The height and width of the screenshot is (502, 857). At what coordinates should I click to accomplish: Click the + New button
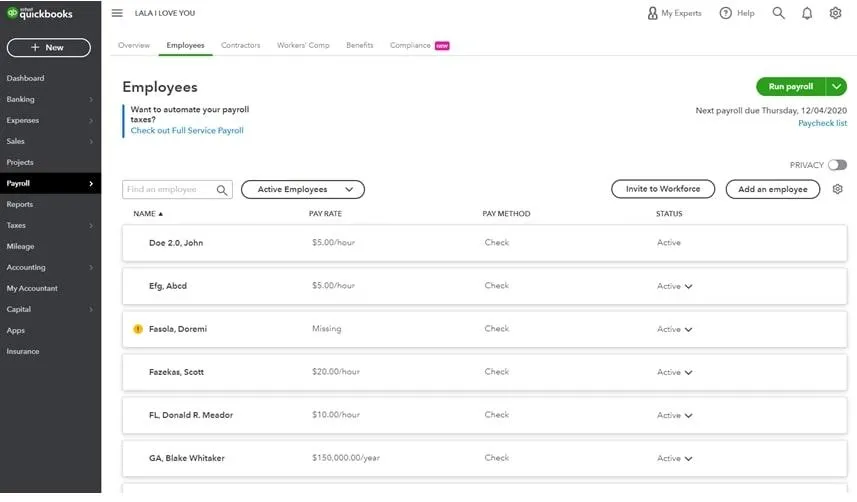[49, 48]
